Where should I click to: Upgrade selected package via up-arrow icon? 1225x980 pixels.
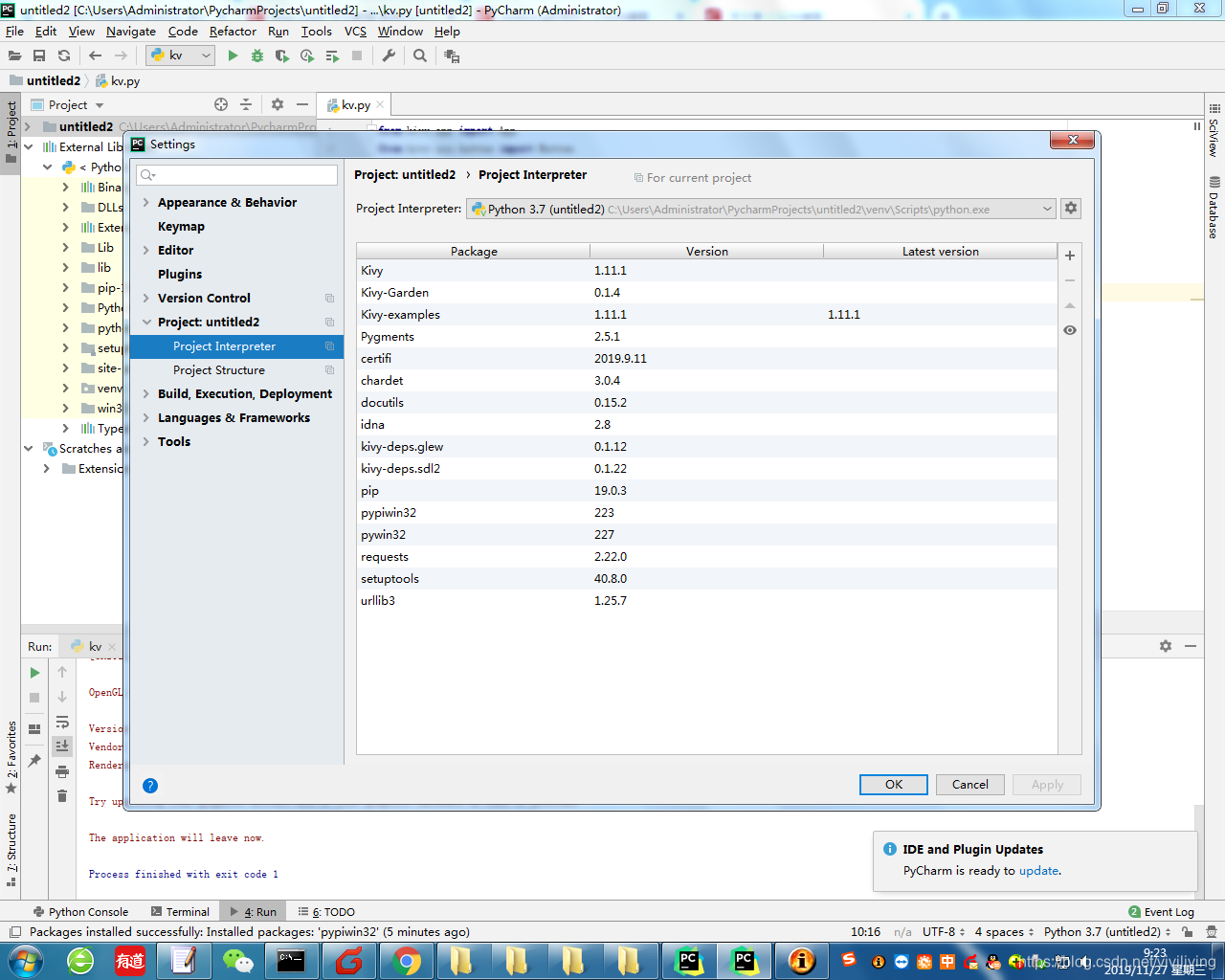[1069, 305]
